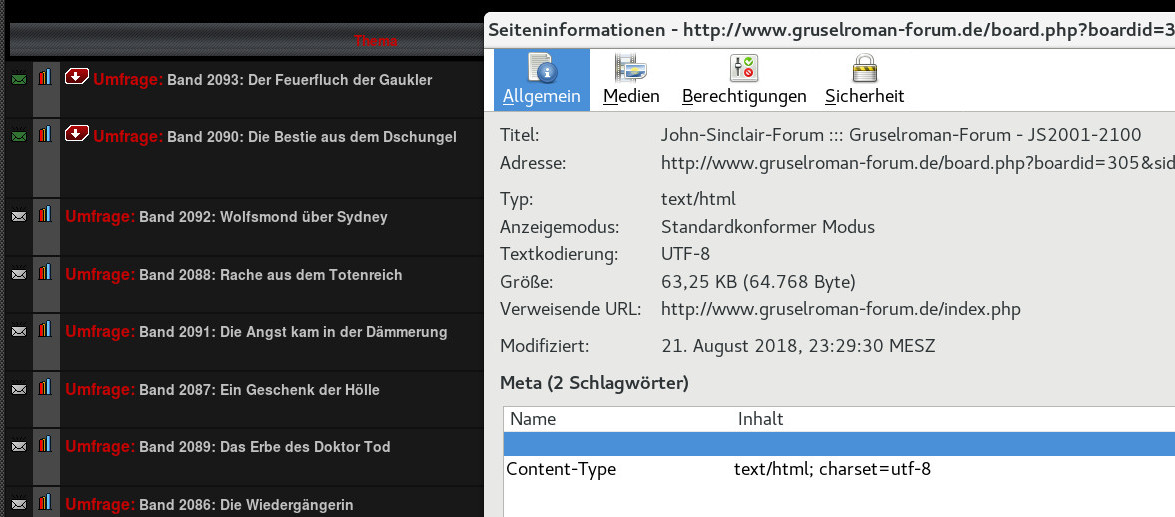The width and height of the screenshot is (1175, 517).
Task: Click poll chart icon for Band 2090
Action: pos(46,134)
